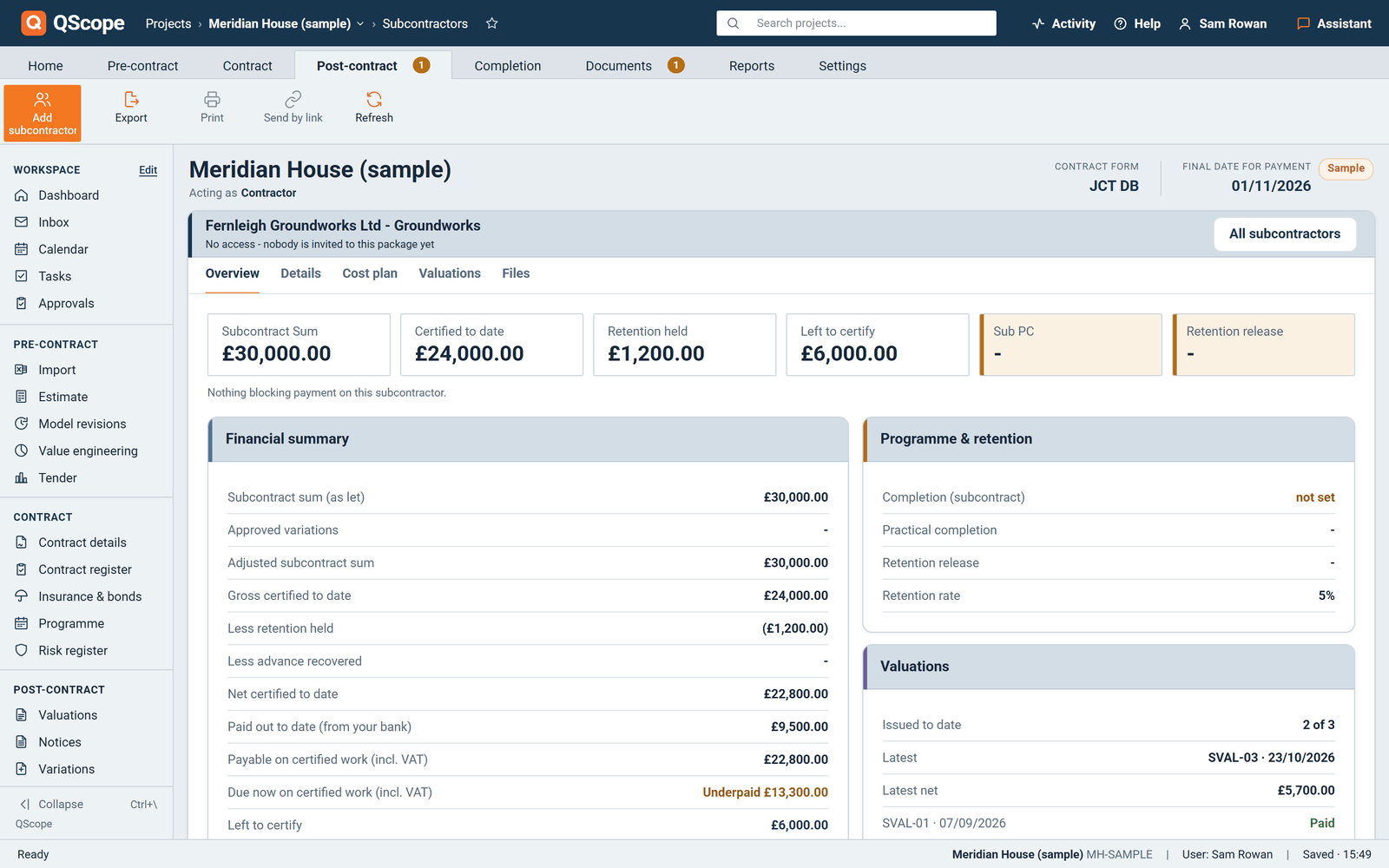Click the Send by link icon

293,108
